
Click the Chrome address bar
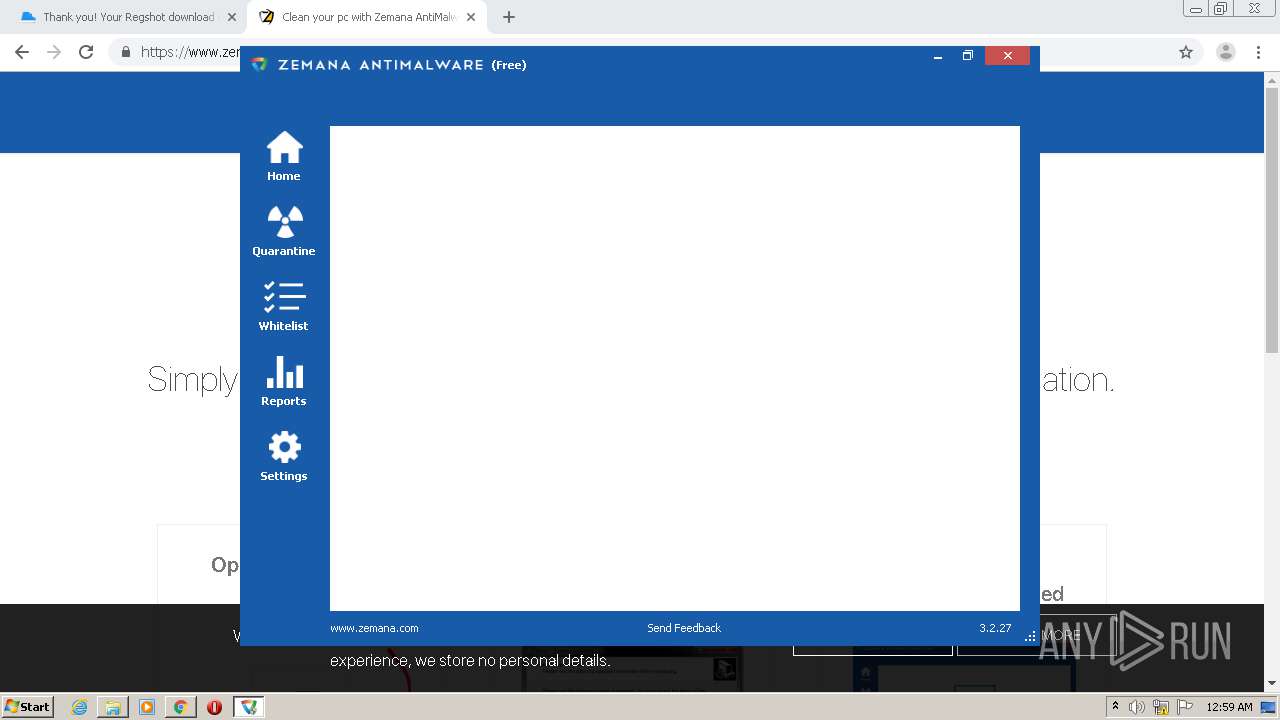pos(656,52)
